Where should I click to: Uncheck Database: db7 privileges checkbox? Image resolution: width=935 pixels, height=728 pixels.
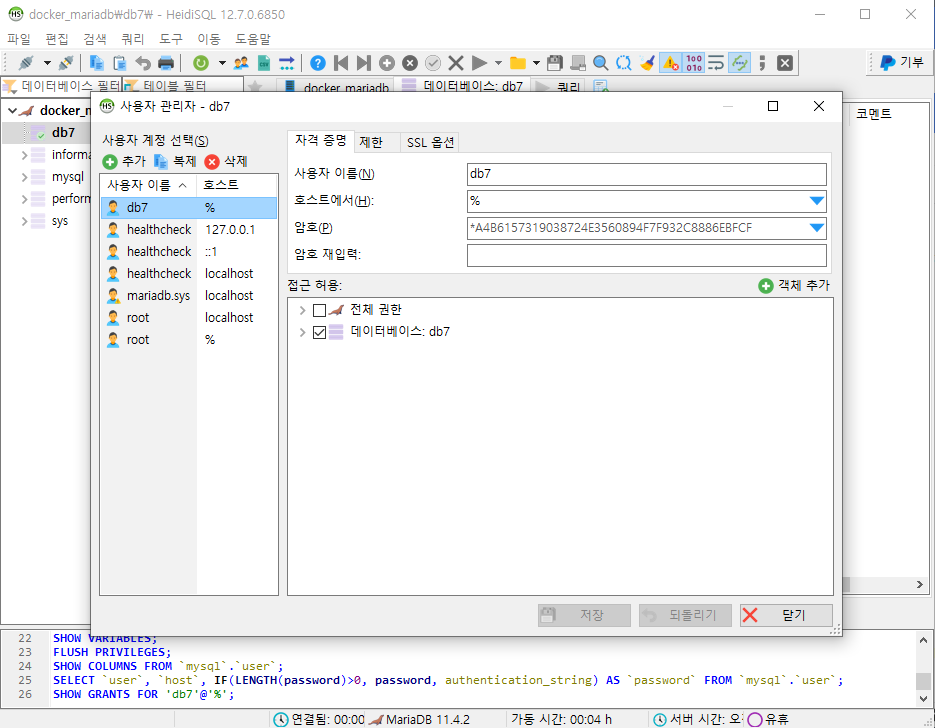pyautogui.click(x=320, y=332)
